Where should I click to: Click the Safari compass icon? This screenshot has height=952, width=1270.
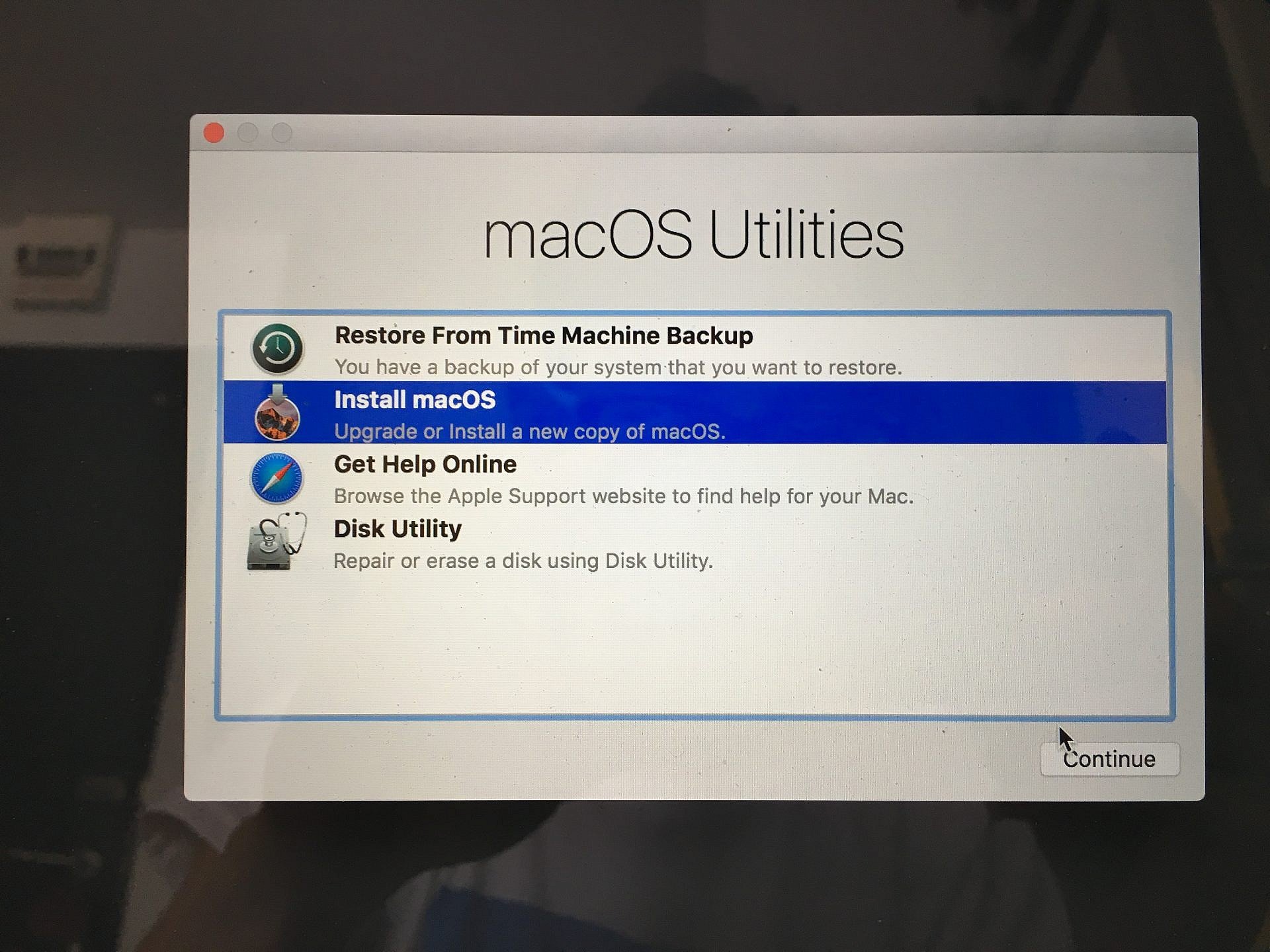click(277, 478)
